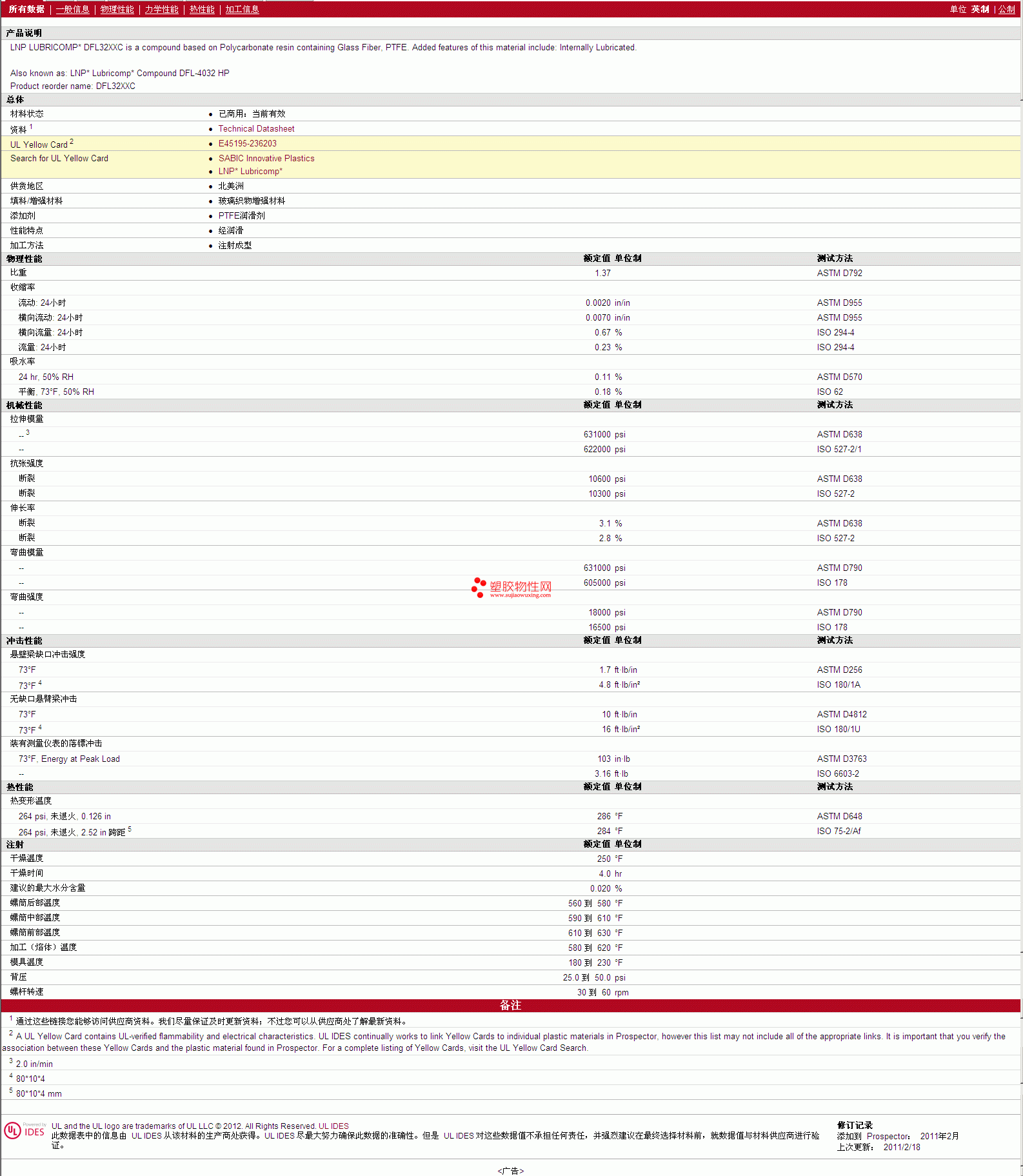
Task: Click the ISO 62 test method
Action: pyautogui.click(x=829, y=392)
